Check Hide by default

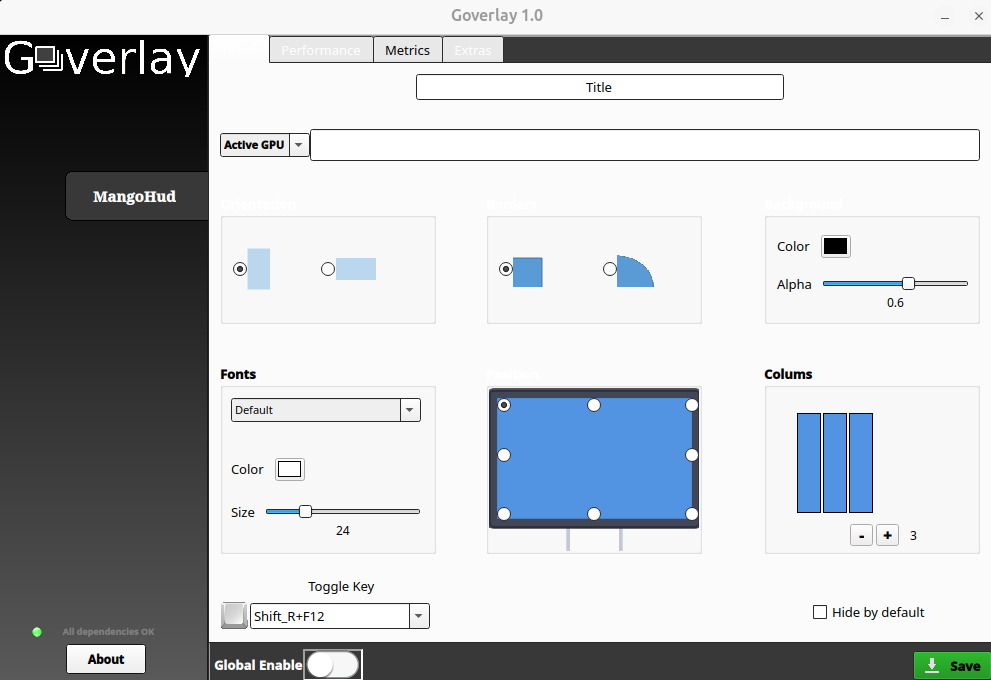(x=820, y=612)
